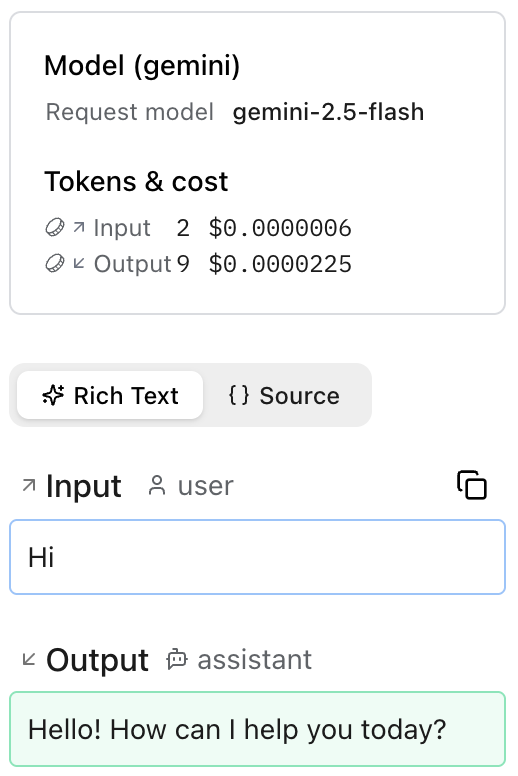This screenshot has height=776, width=518.
Task: Click the Tokens & cost heading
Action: [x=136, y=182]
